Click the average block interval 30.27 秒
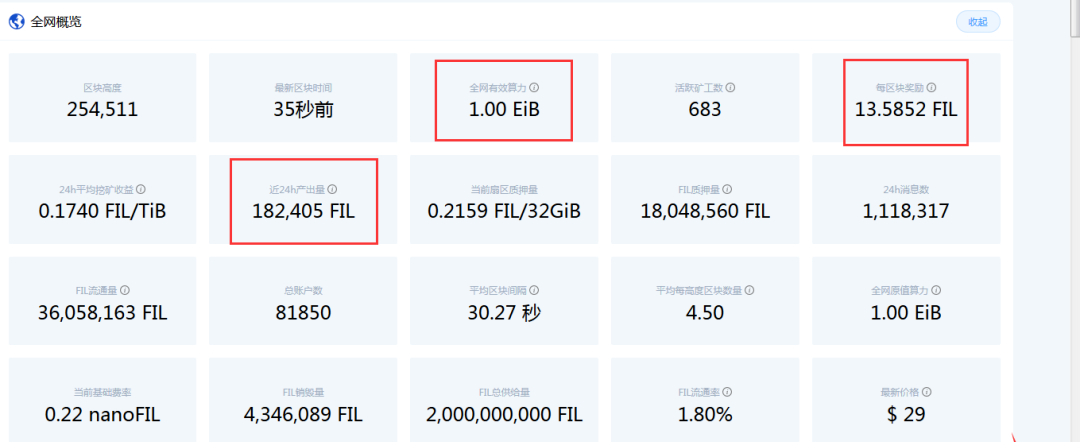 click(x=503, y=313)
